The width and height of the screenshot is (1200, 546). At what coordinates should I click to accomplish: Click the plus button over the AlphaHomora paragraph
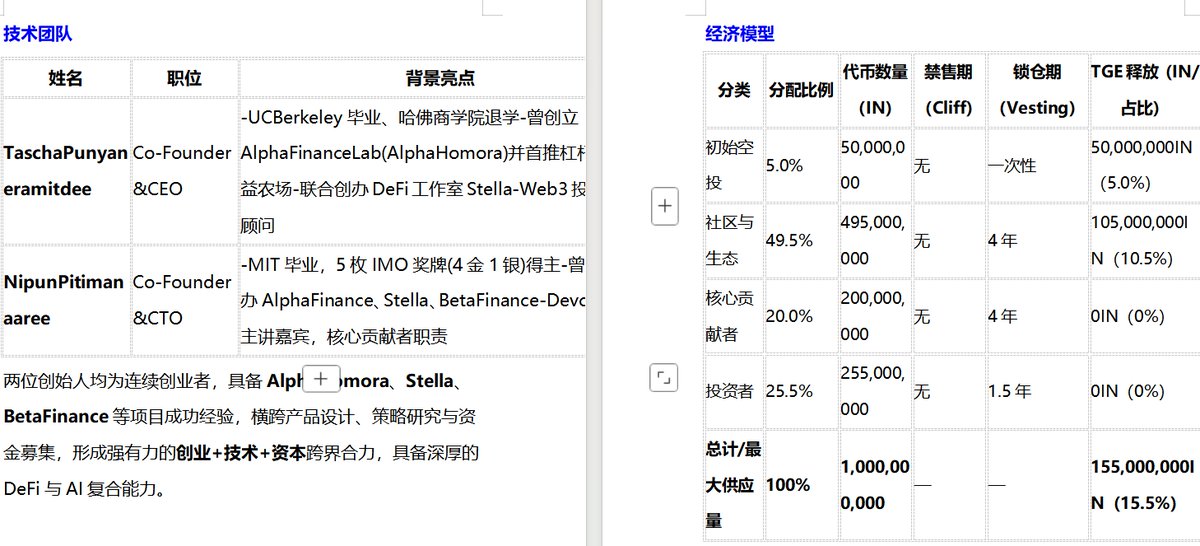click(x=321, y=379)
